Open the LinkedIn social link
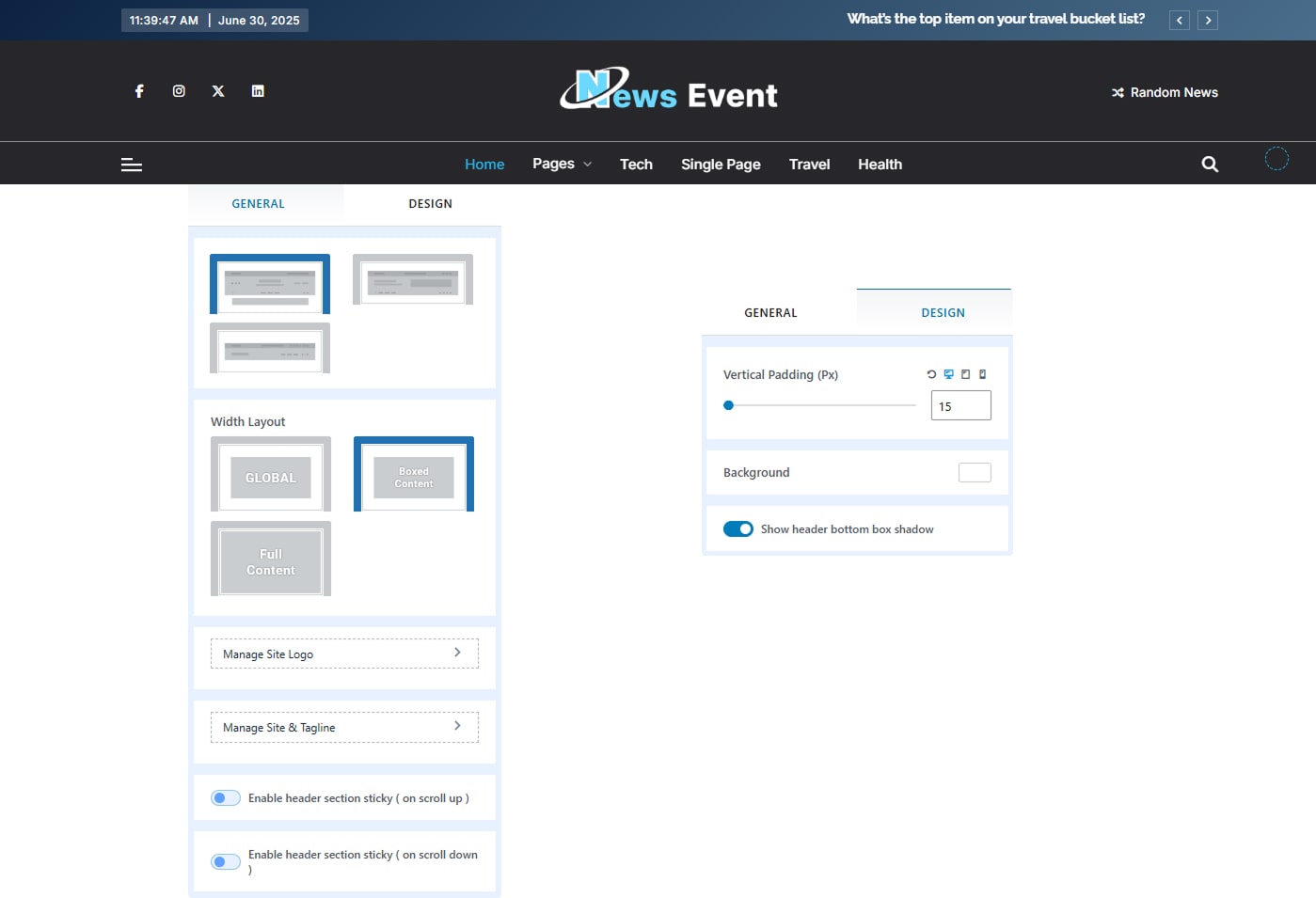 point(258,91)
